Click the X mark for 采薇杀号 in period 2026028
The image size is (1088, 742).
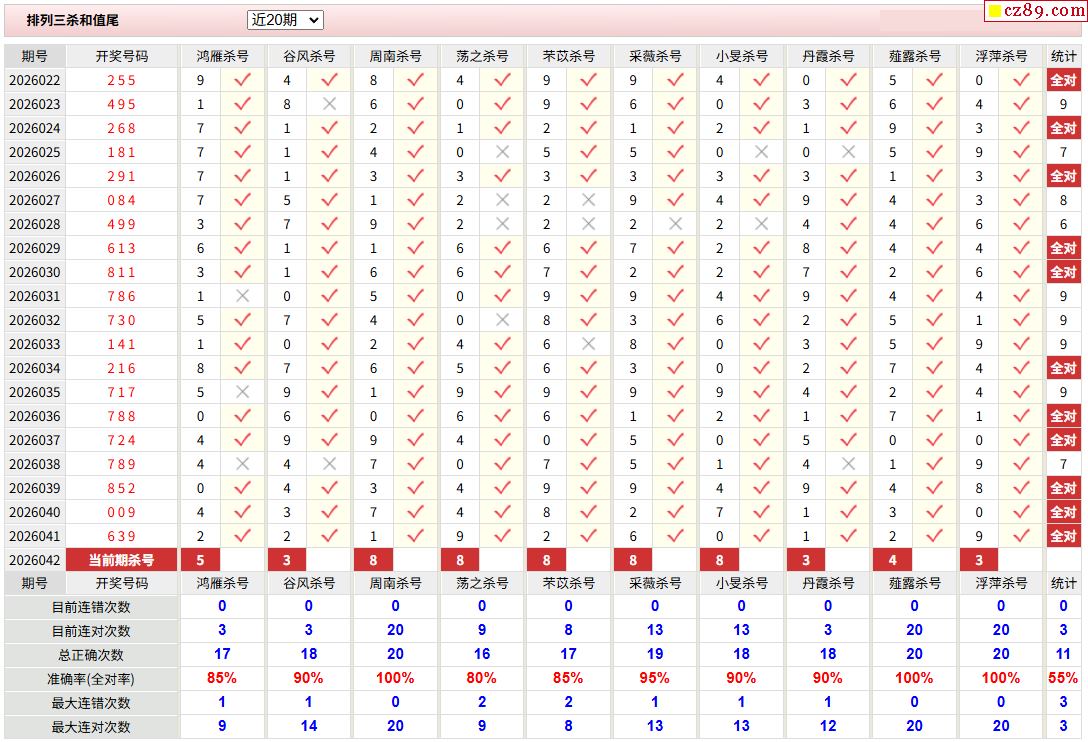pyautogui.click(x=675, y=224)
